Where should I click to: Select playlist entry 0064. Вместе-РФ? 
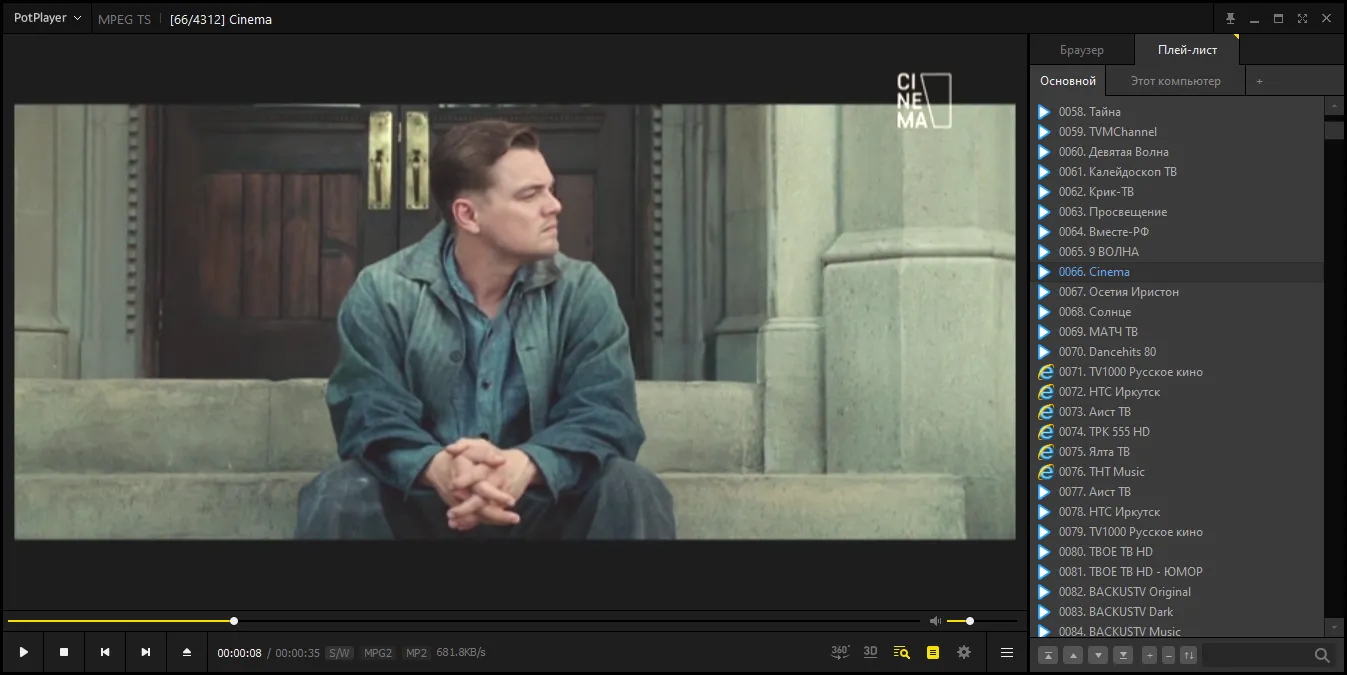(1176, 232)
